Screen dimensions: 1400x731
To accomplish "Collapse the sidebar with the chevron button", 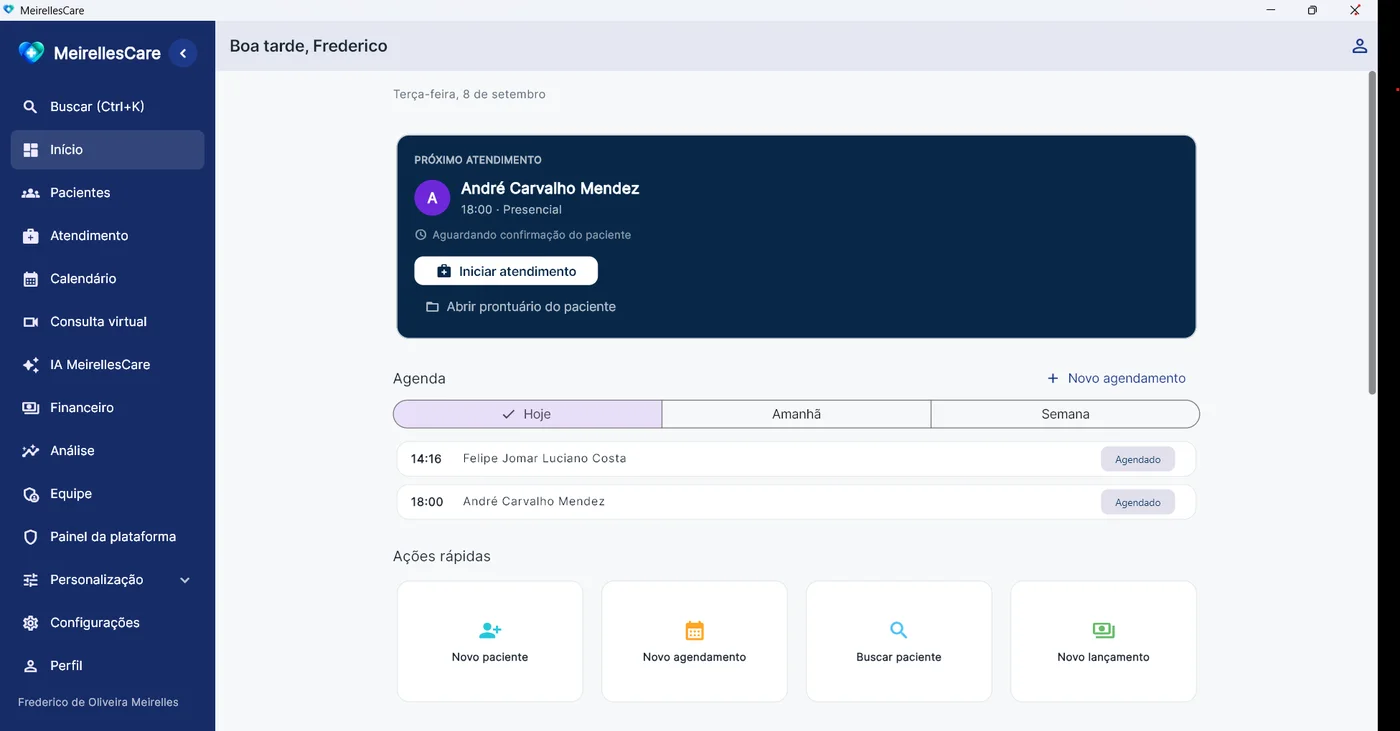I will [183, 53].
